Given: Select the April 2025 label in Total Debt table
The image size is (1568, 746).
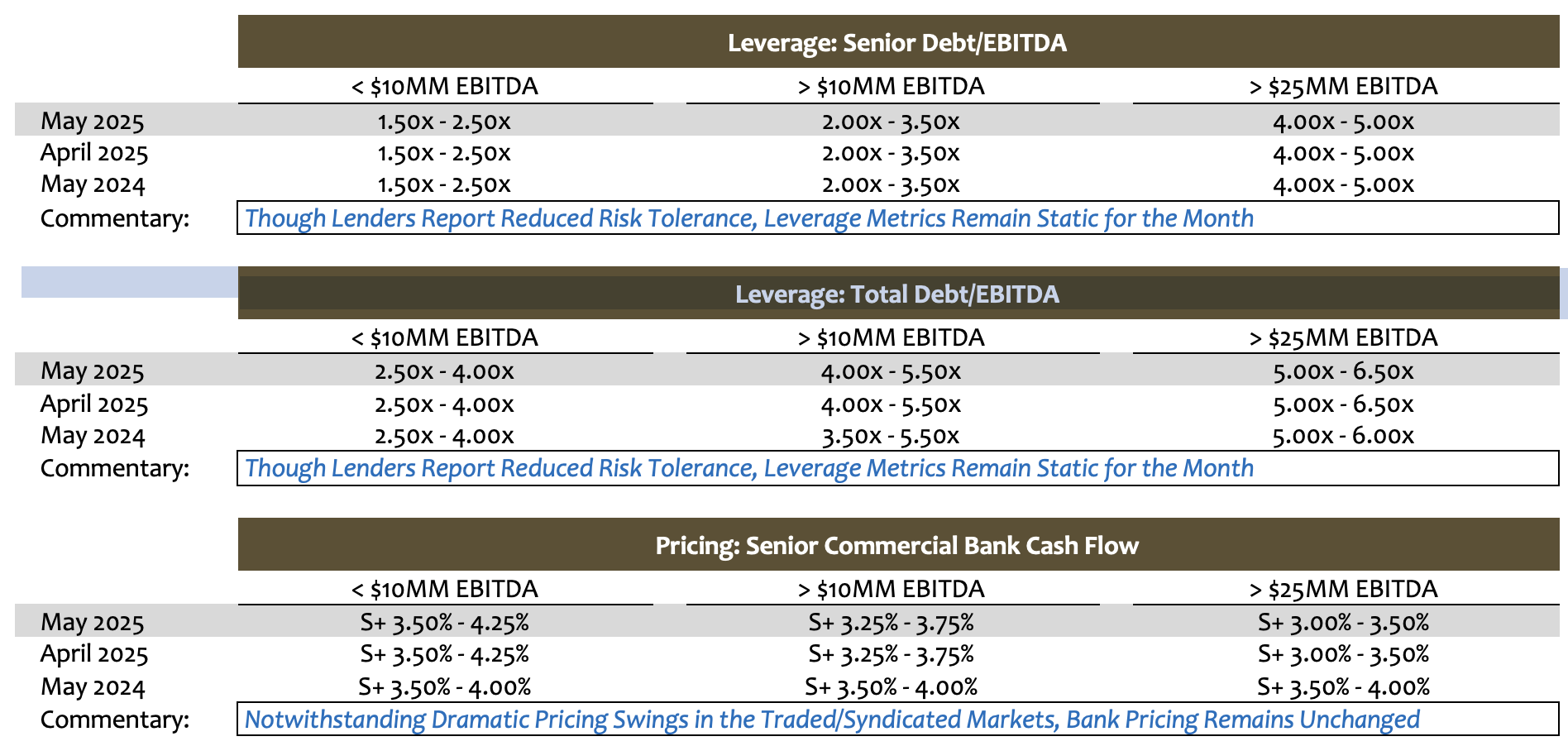Looking at the screenshot, I should 94,404.
